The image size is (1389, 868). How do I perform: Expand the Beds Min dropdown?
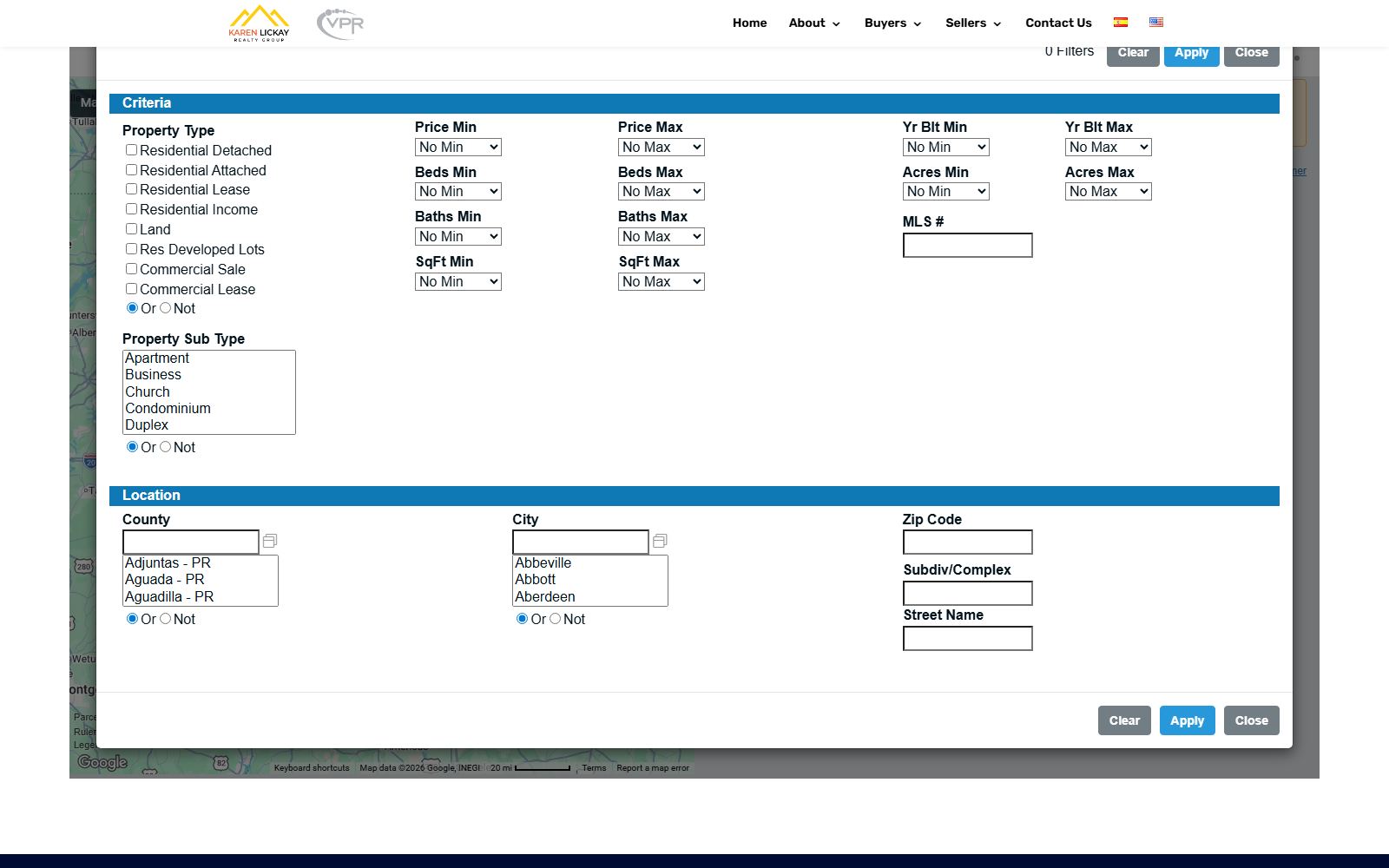pyautogui.click(x=458, y=192)
